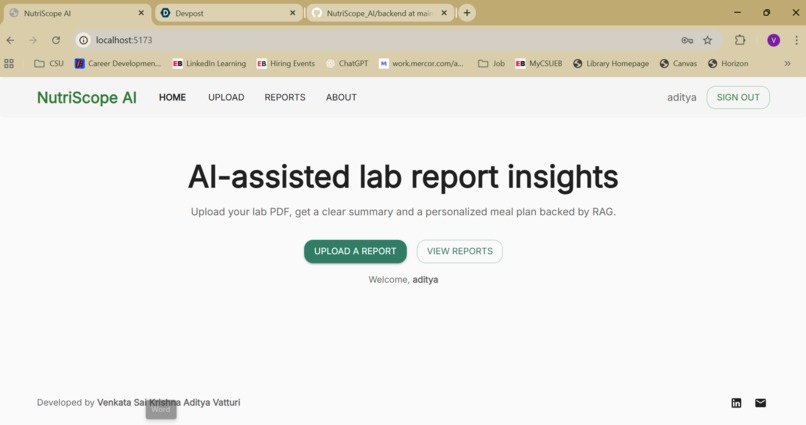
Task: Go back using browser back arrow
Action: pos(10,40)
